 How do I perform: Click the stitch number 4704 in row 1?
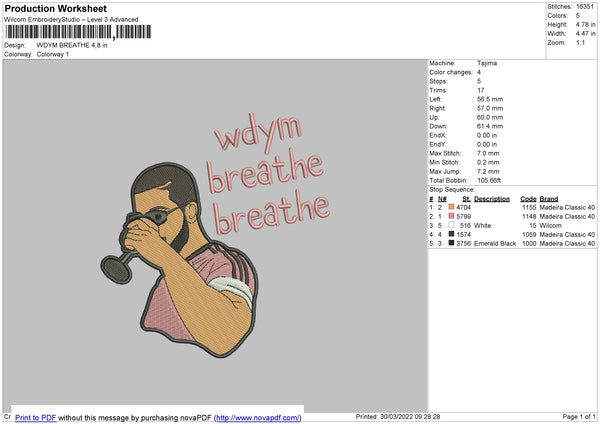click(463, 207)
